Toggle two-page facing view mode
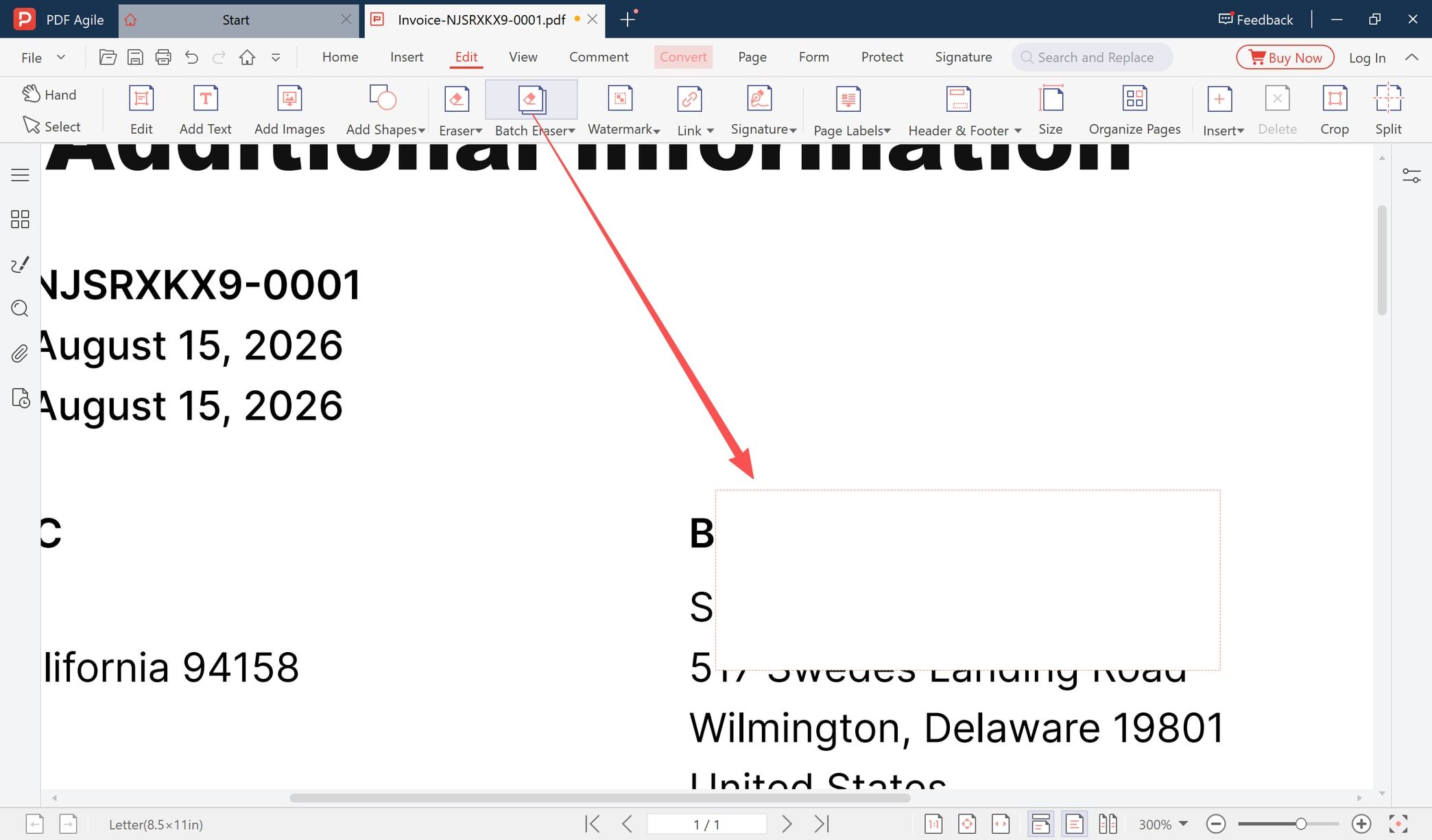 point(1108,824)
